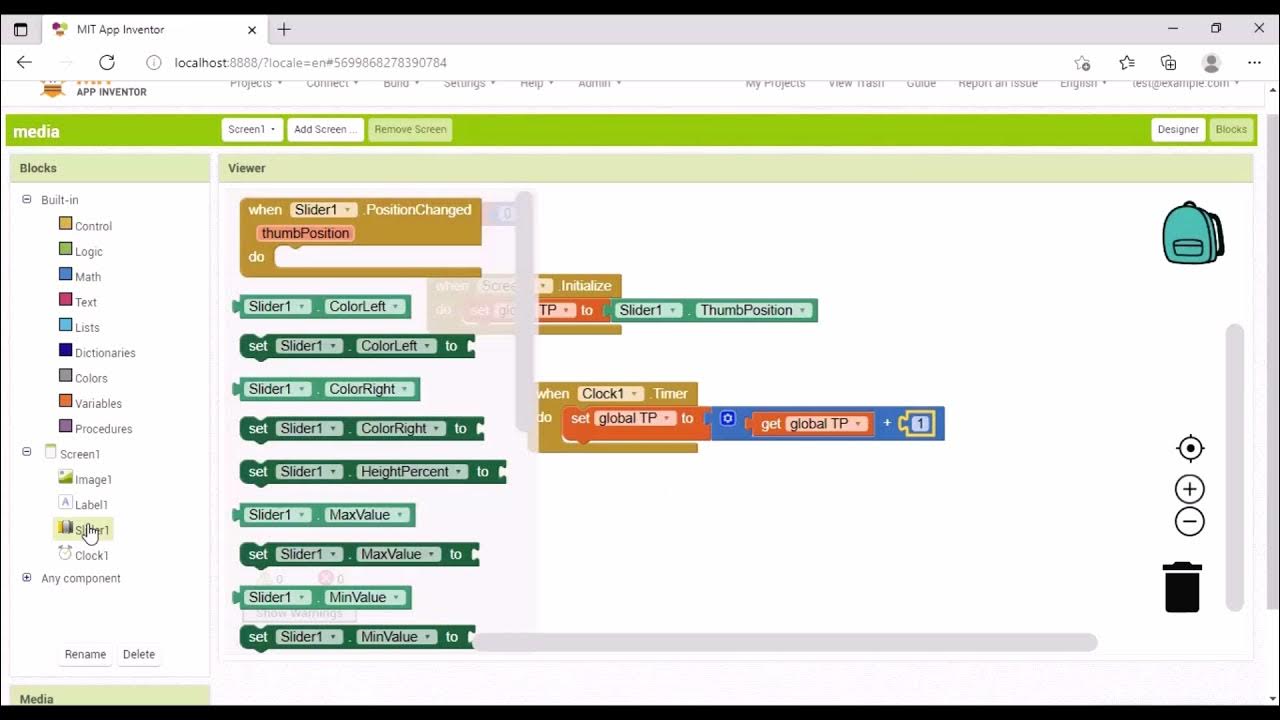Image resolution: width=1280 pixels, height=720 pixels.
Task: Center workspace with the target icon
Action: tap(1190, 448)
